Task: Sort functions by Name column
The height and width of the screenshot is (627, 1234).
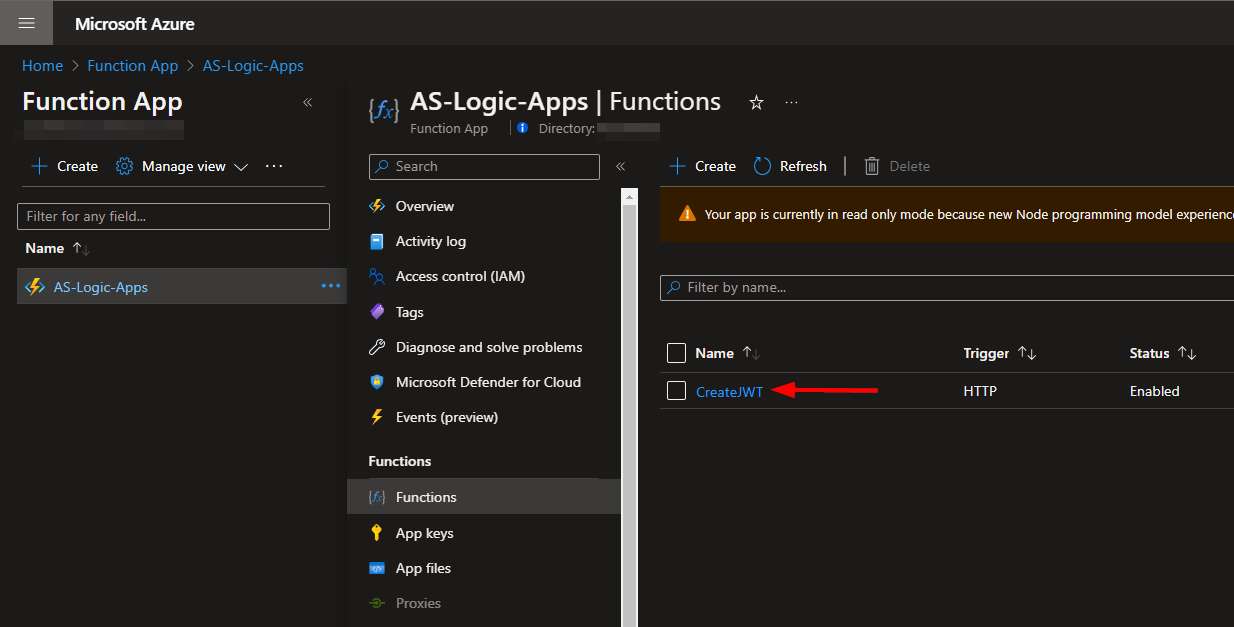Action: (x=727, y=353)
